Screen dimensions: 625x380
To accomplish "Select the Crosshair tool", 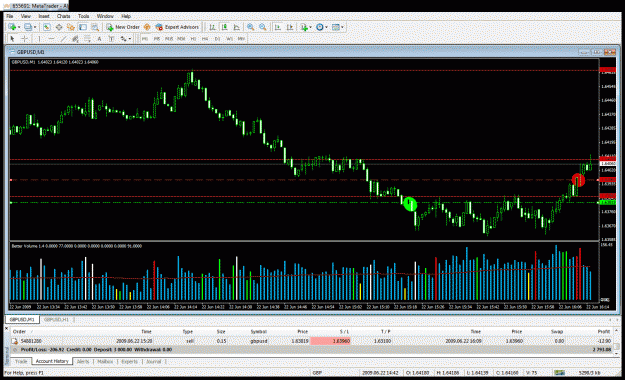I will (24, 39).
